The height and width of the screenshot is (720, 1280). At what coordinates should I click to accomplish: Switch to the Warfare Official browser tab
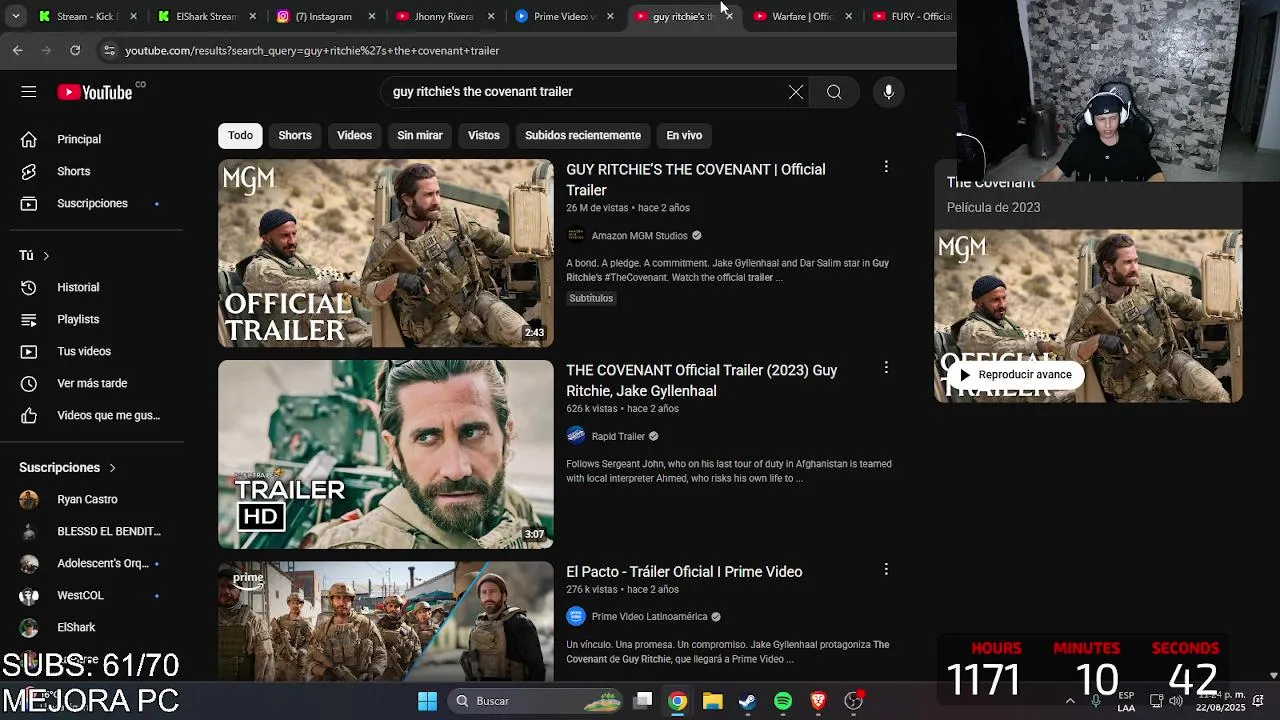(802, 16)
